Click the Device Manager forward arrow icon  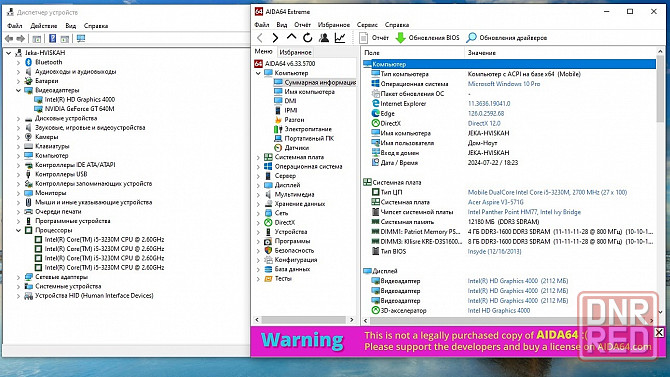[20, 39]
